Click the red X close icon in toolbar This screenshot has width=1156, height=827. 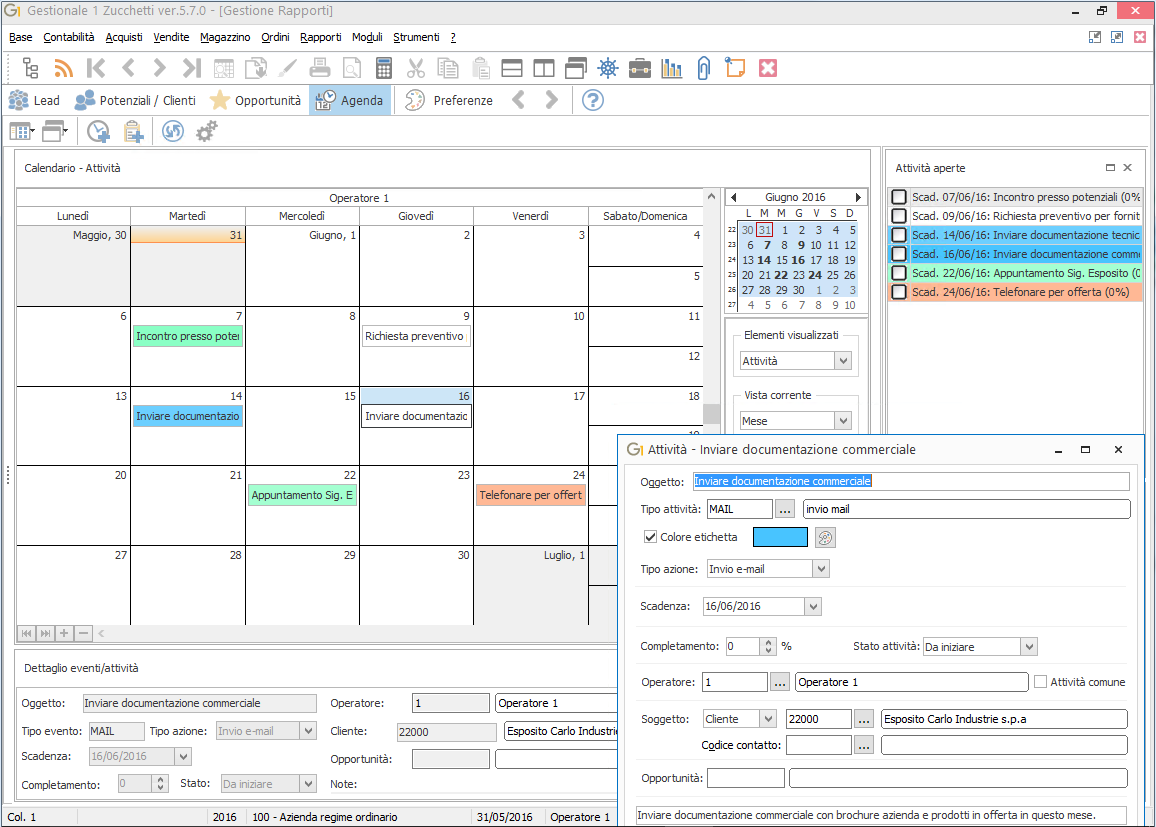767,69
